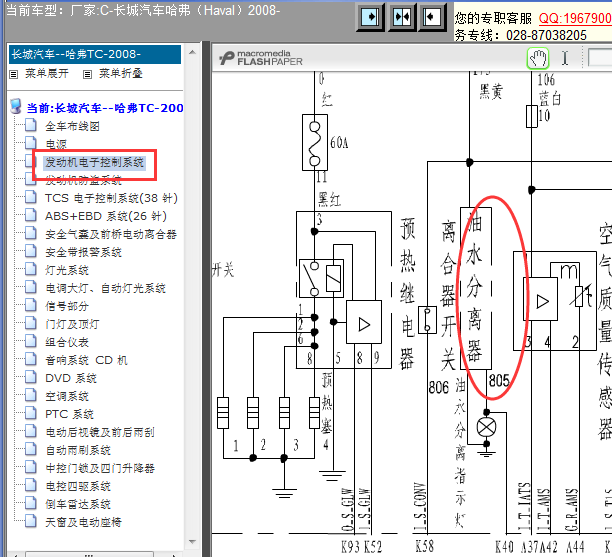612x557 pixels.
Task: Open 门灯及顶灯 diagram
Action: pos(72,324)
